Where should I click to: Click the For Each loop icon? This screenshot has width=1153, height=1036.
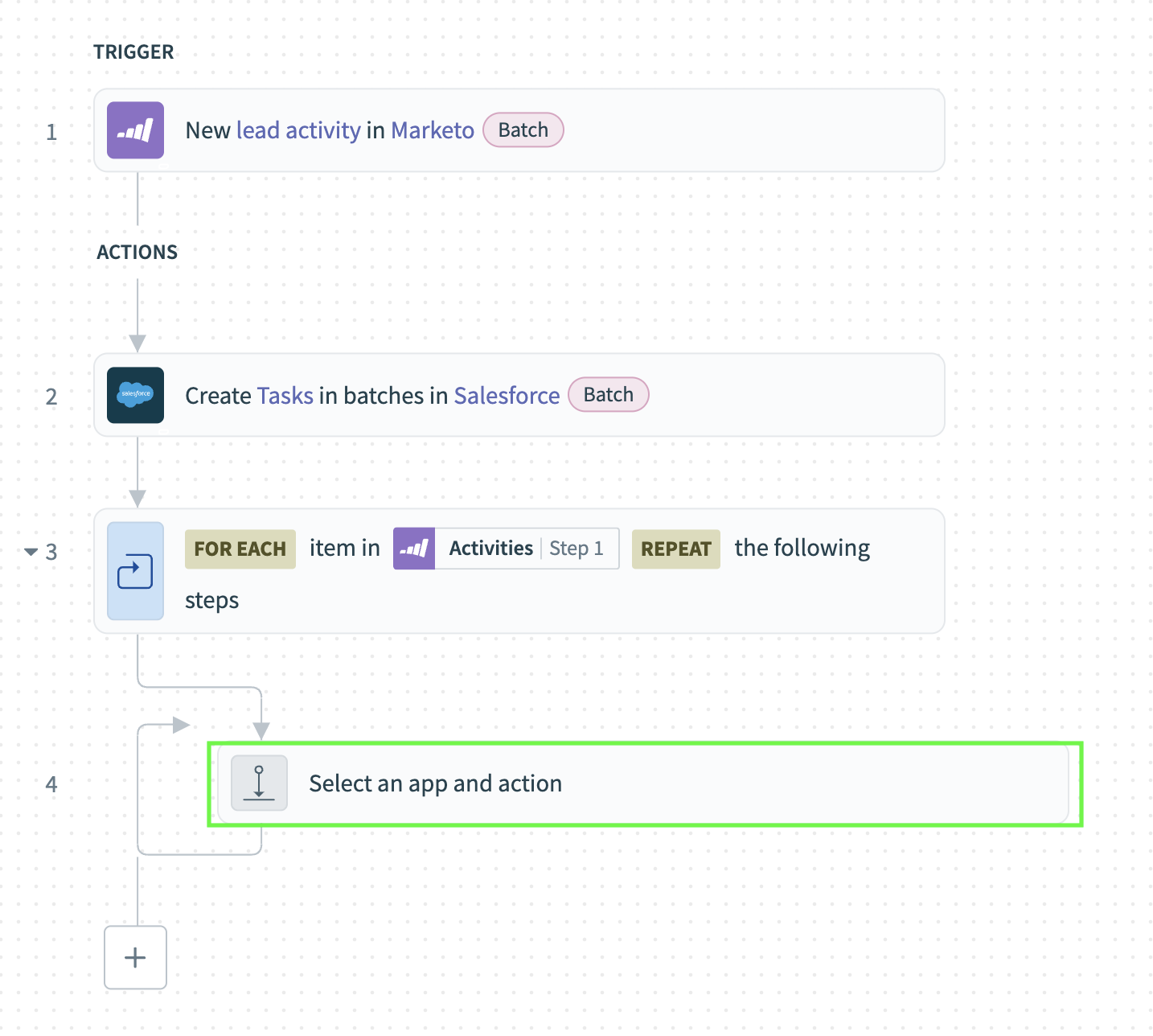click(x=135, y=571)
